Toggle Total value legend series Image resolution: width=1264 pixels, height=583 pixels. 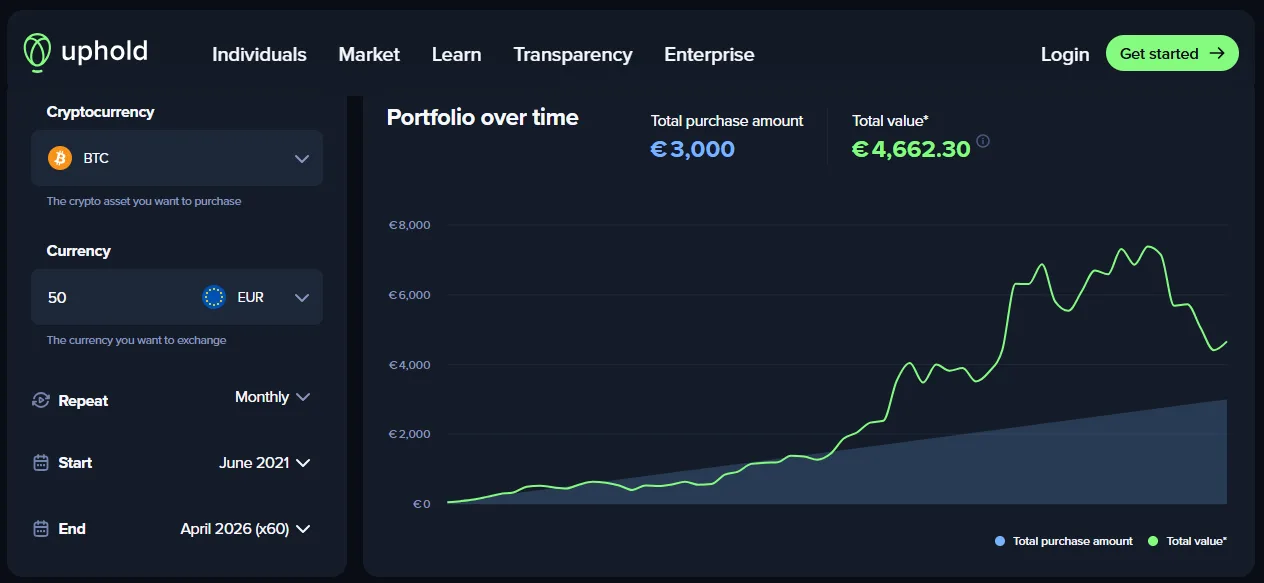[1188, 541]
